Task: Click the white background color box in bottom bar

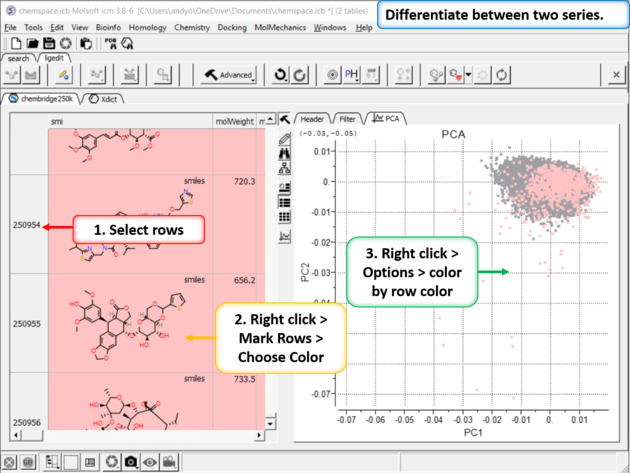Action: (x=71, y=462)
